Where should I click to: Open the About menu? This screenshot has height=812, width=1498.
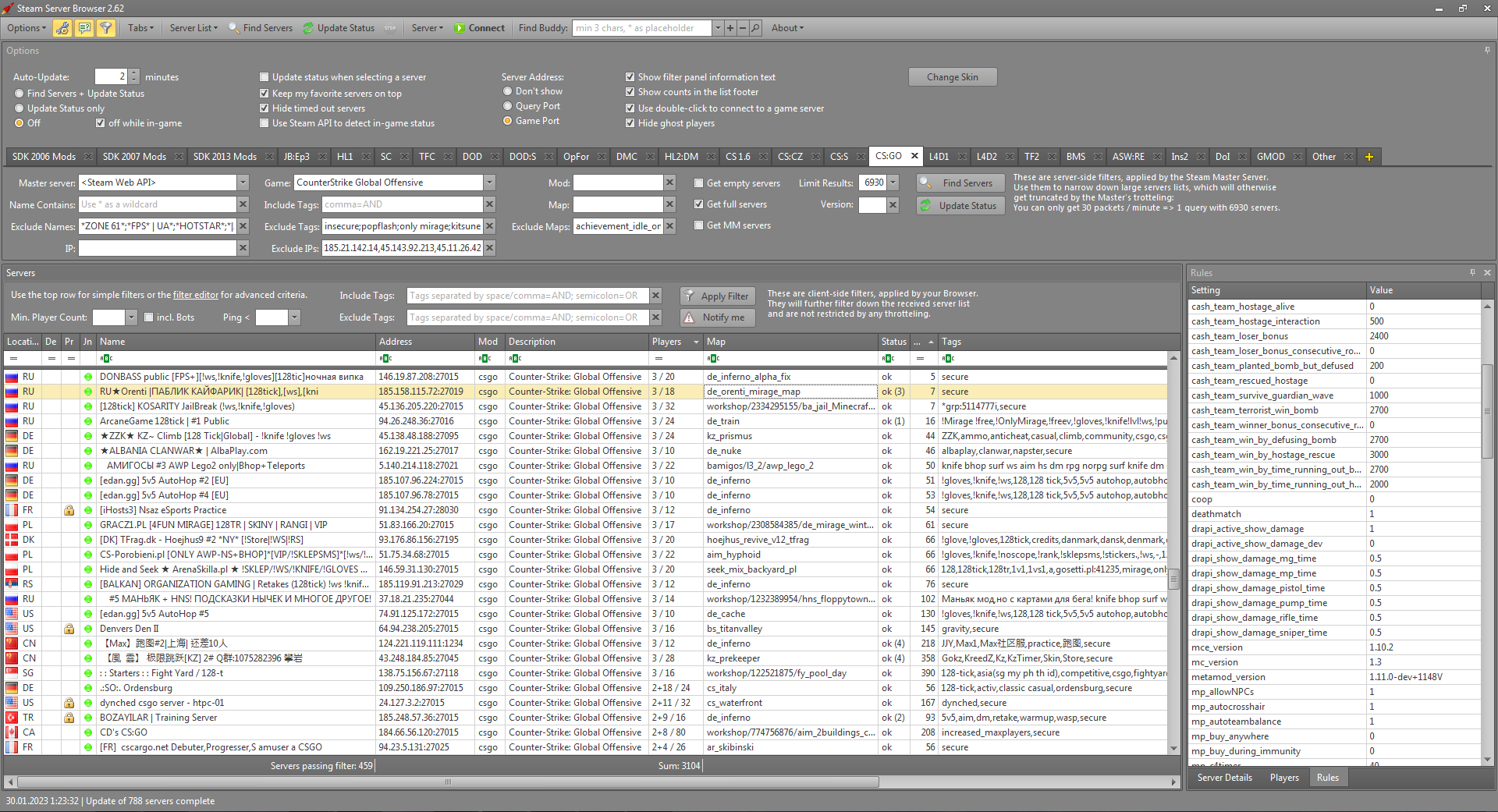(787, 28)
